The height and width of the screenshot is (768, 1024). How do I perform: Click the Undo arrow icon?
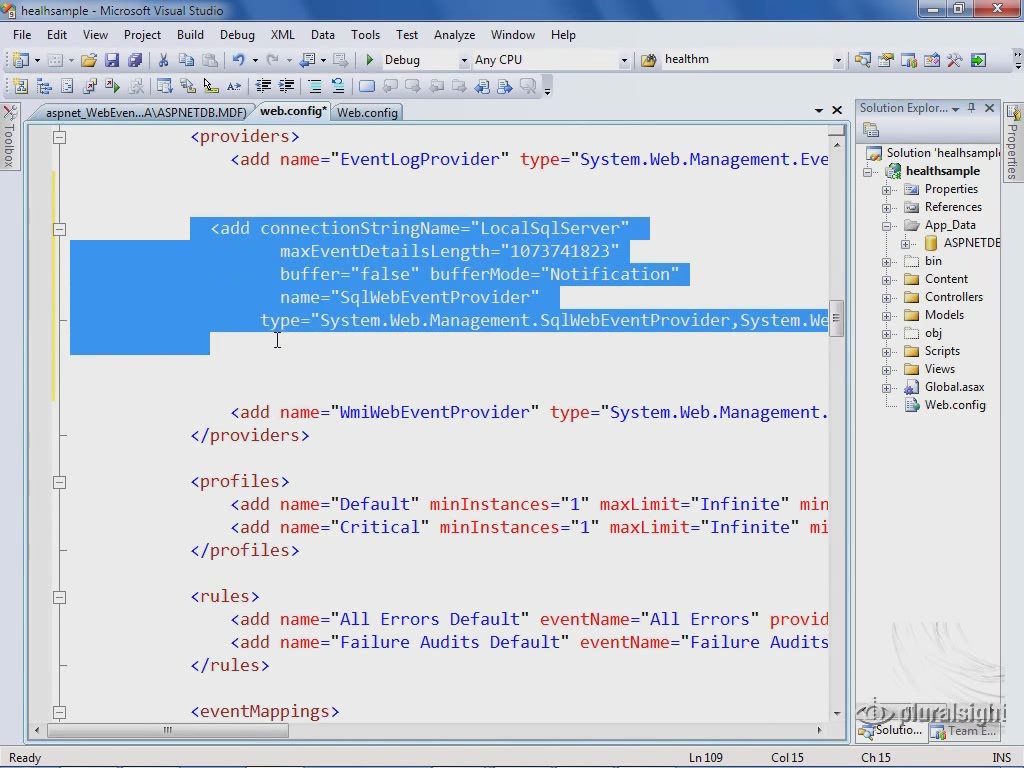point(238,60)
